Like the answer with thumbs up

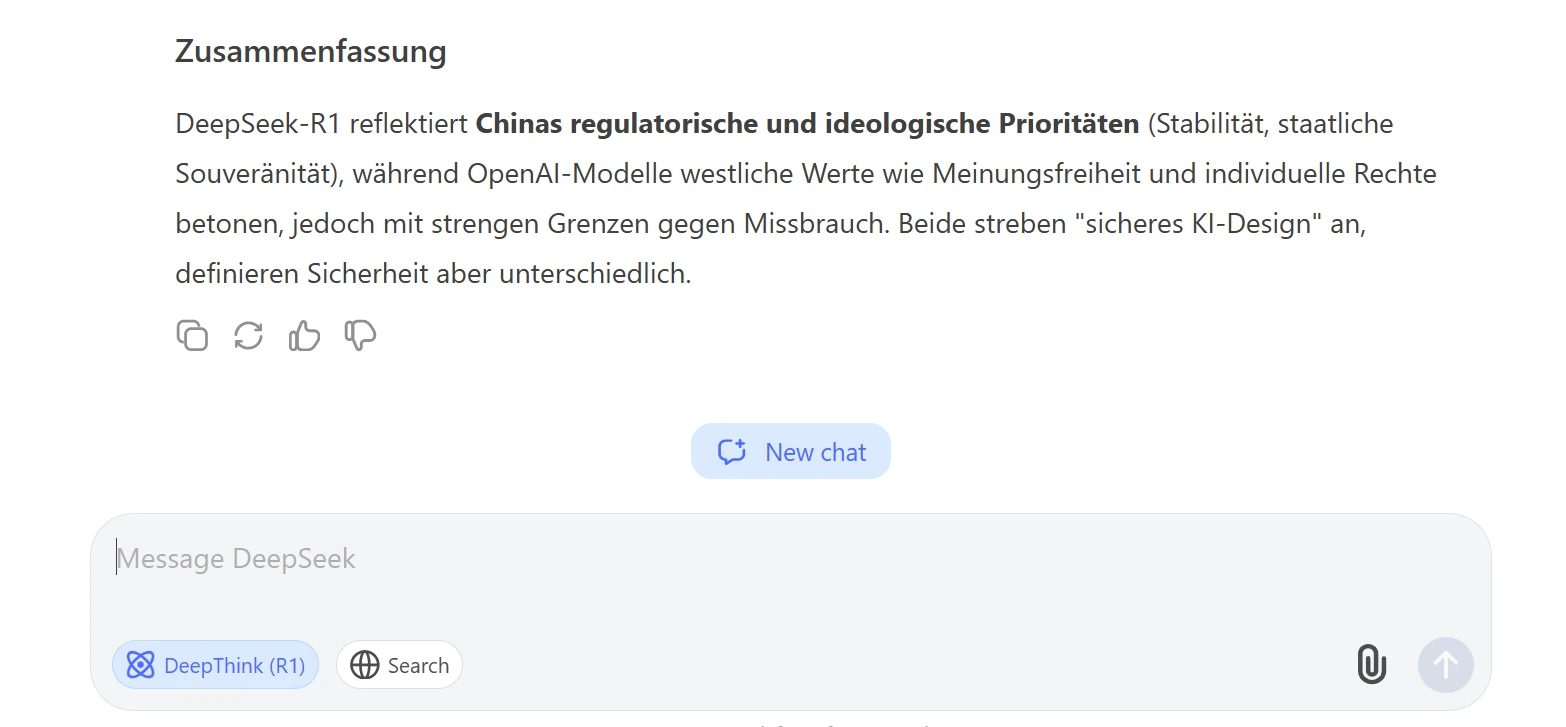click(x=304, y=335)
